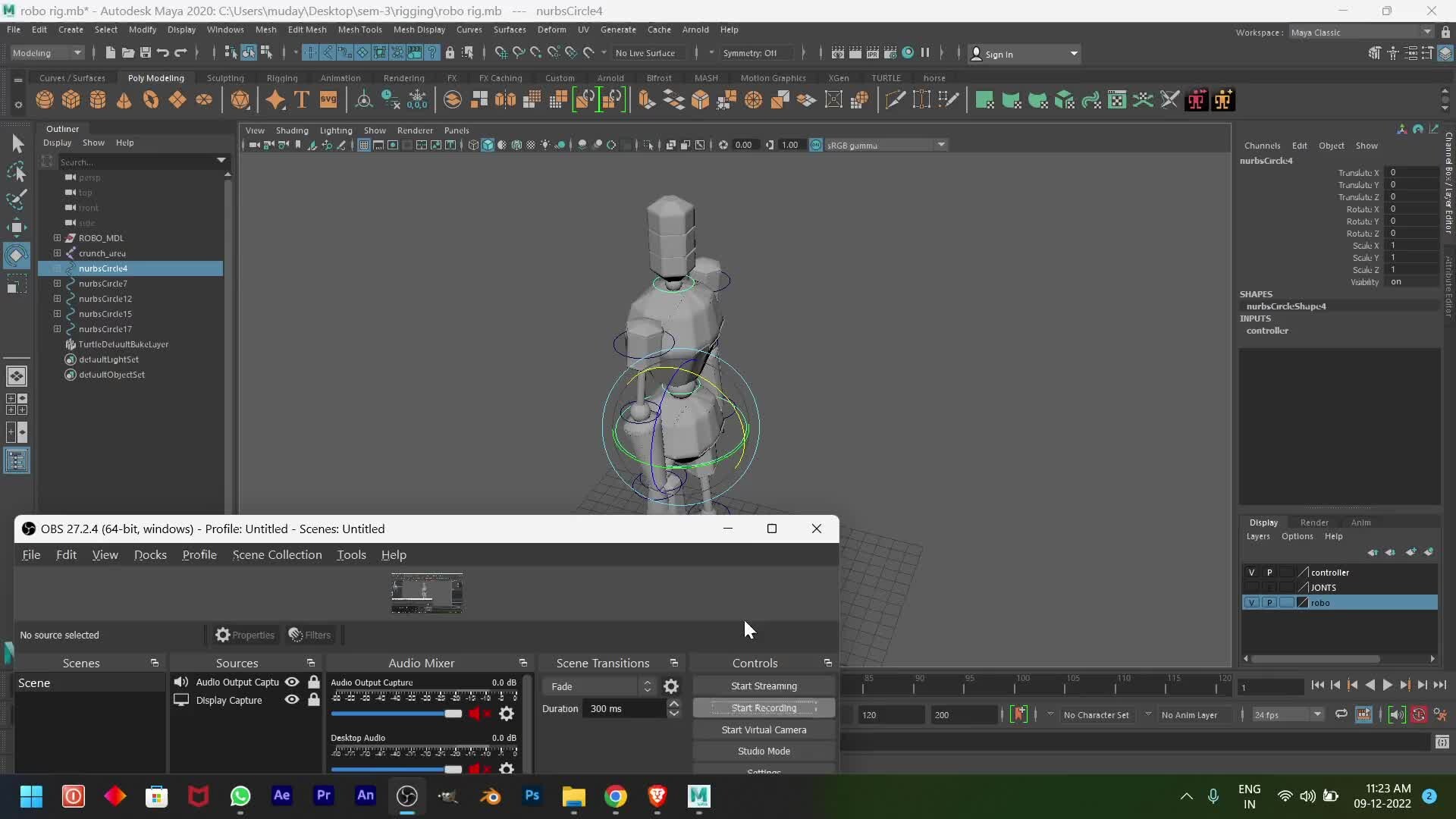The image size is (1456, 819).
Task: Select the Polygon Cone creation tool
Action: click(124, 99)
